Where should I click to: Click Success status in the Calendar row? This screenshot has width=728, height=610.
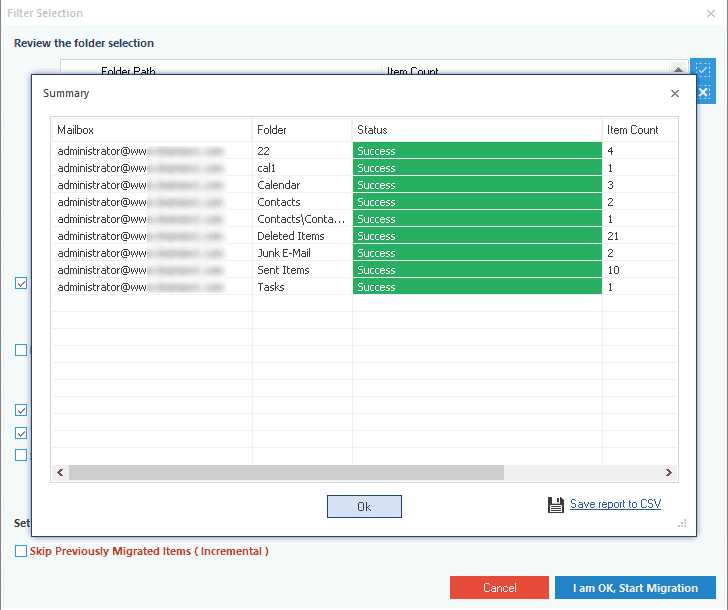click(x=477, y=185)
